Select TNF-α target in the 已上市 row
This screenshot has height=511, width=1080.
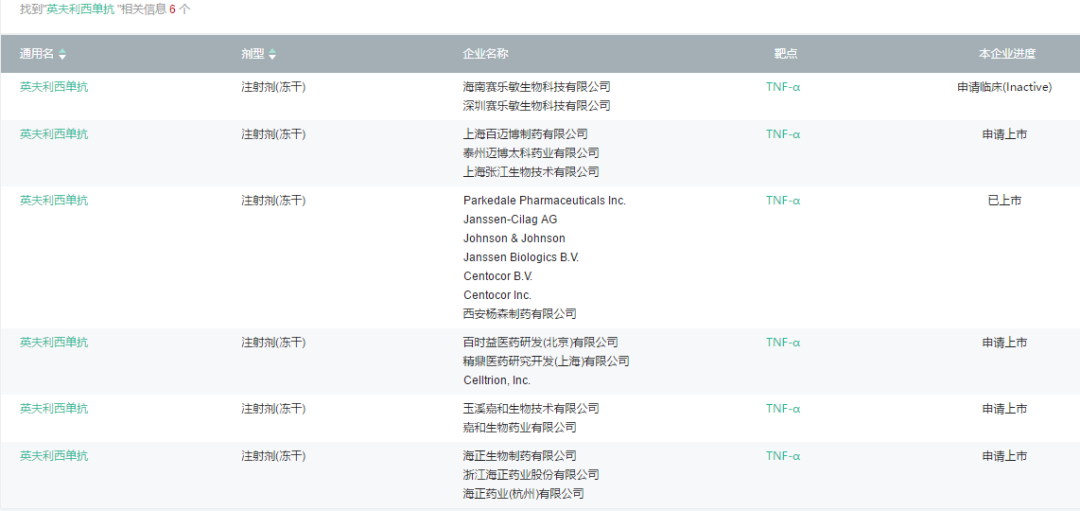[x=783, y=201]
